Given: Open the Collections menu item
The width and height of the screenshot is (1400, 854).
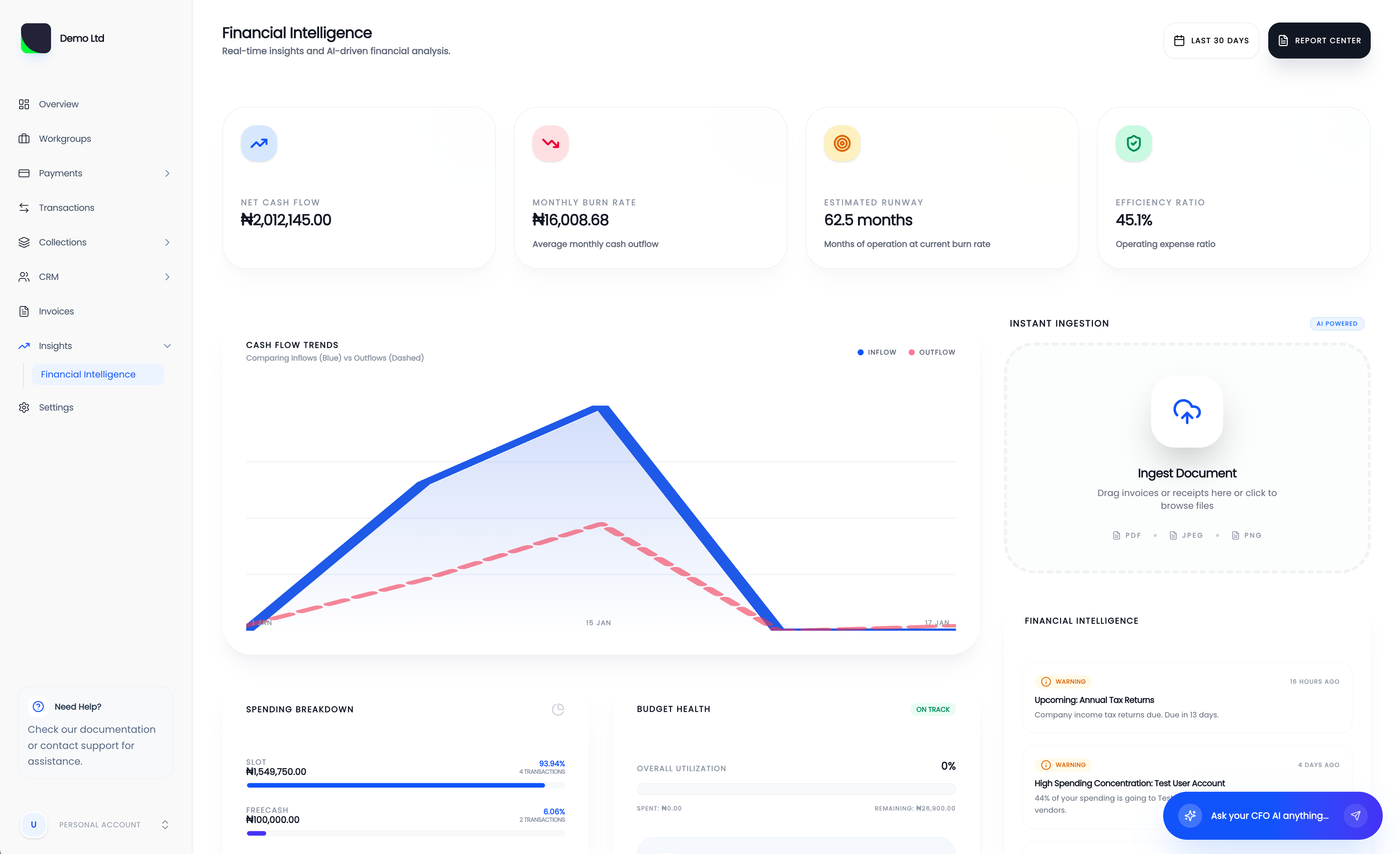Looking at the screenshot, I should tap(63, 242).
